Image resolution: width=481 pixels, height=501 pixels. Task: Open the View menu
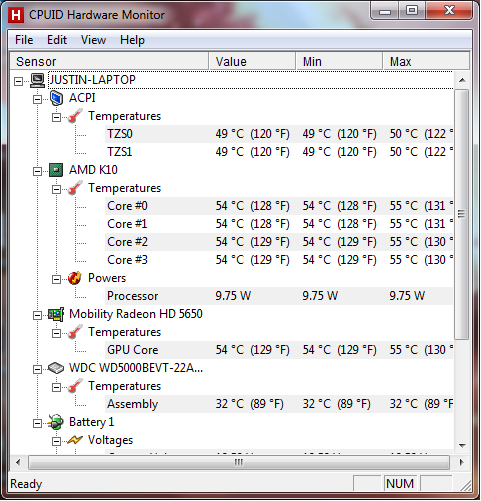93,40
